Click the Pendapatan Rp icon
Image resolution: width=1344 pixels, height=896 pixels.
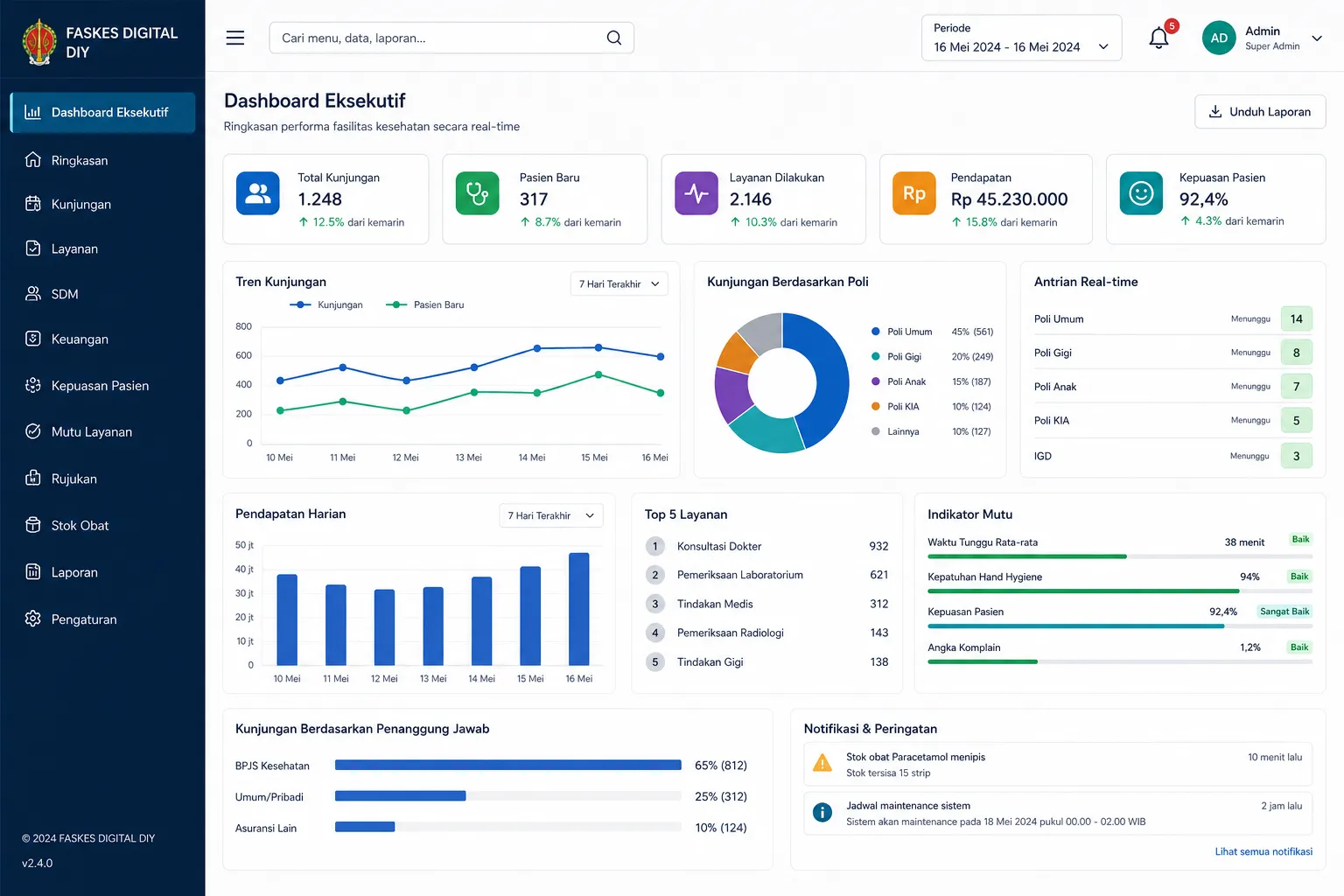click(914, 193)
